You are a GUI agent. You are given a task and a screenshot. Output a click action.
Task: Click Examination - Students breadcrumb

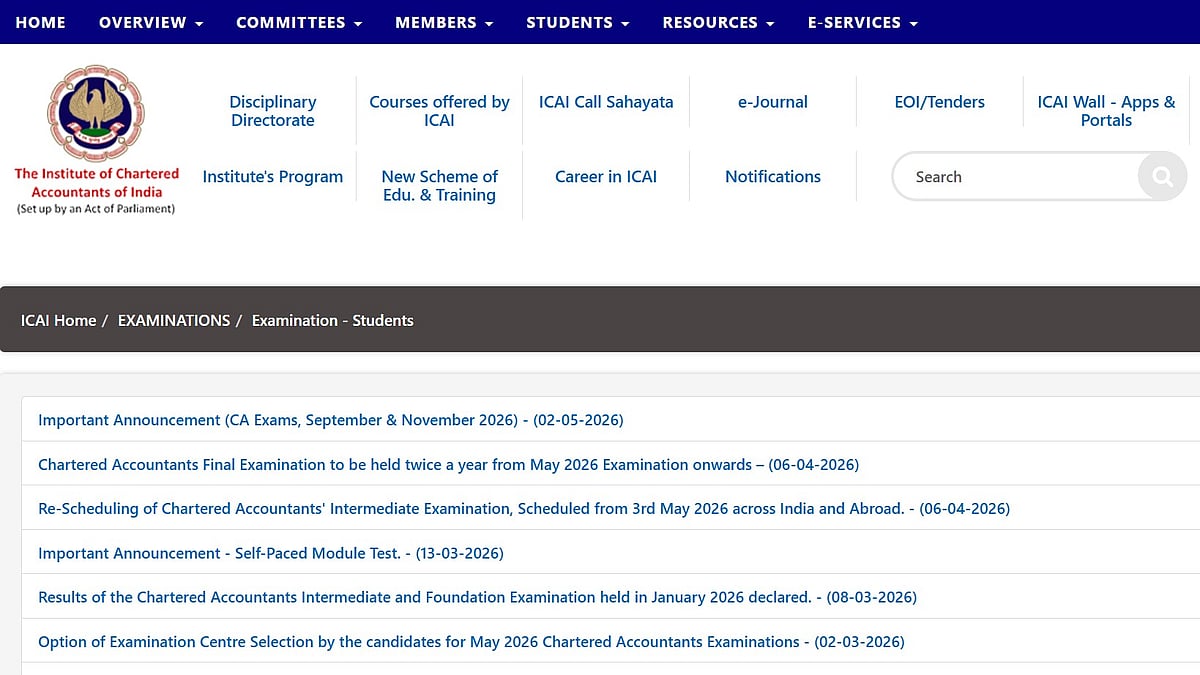point(333,321)
